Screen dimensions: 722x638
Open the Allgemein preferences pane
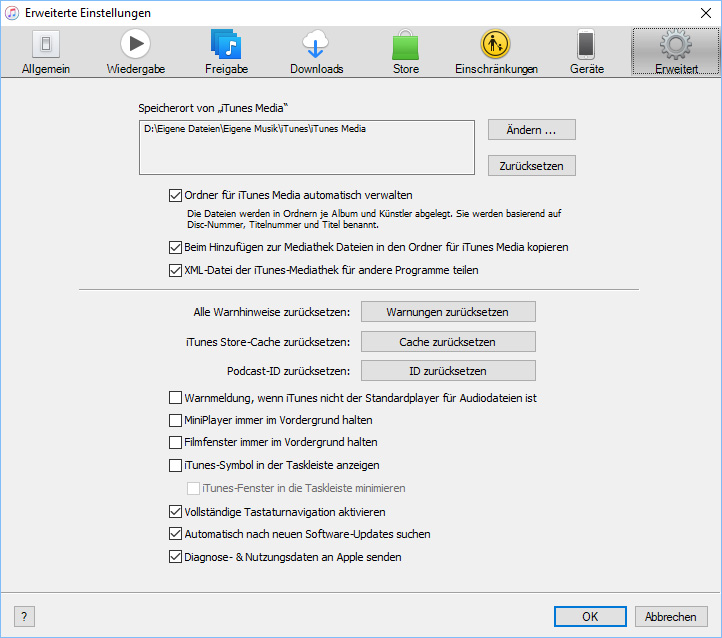pyautogui.click(x=46, y=52)
